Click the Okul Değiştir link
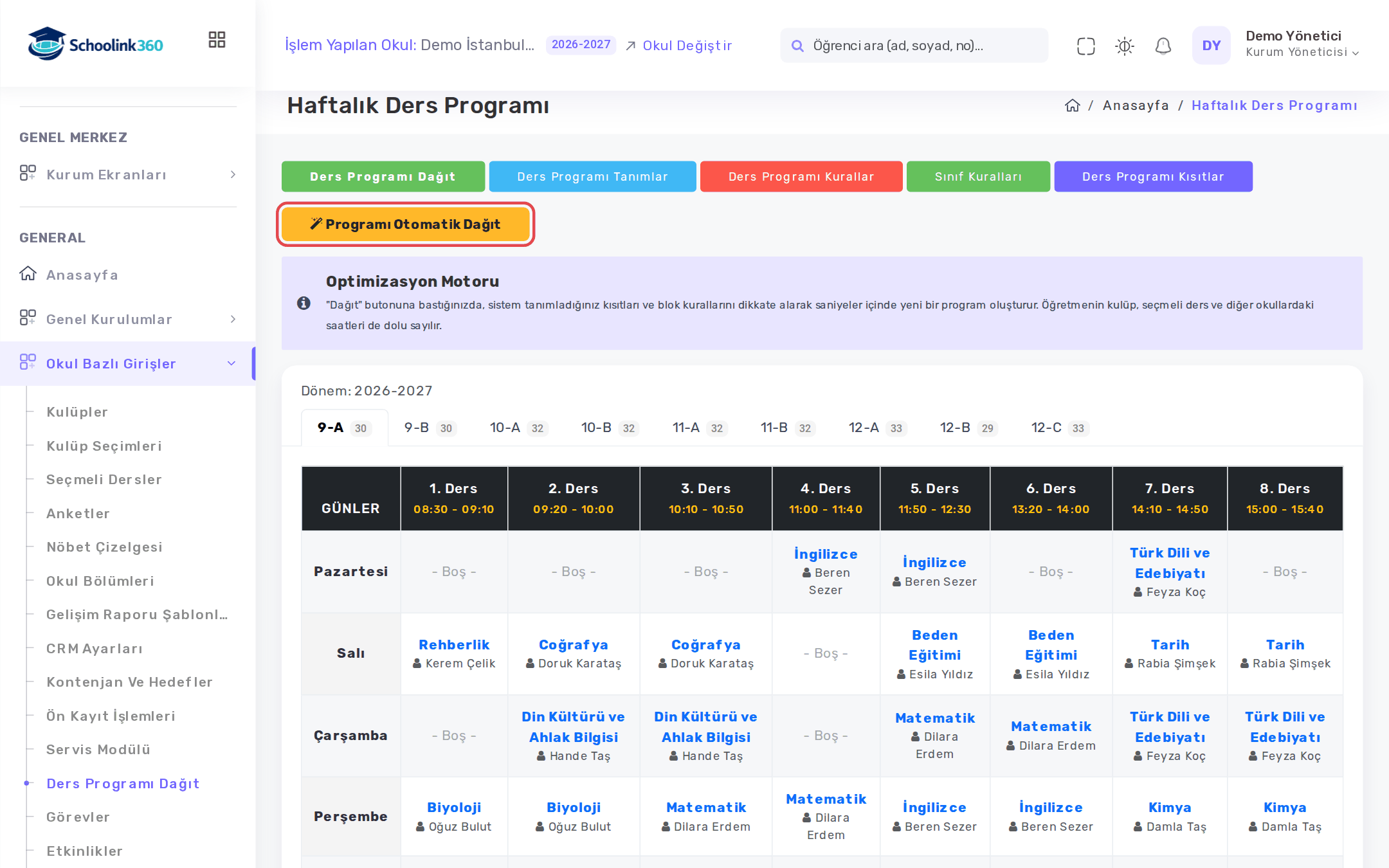 point(678,45)
